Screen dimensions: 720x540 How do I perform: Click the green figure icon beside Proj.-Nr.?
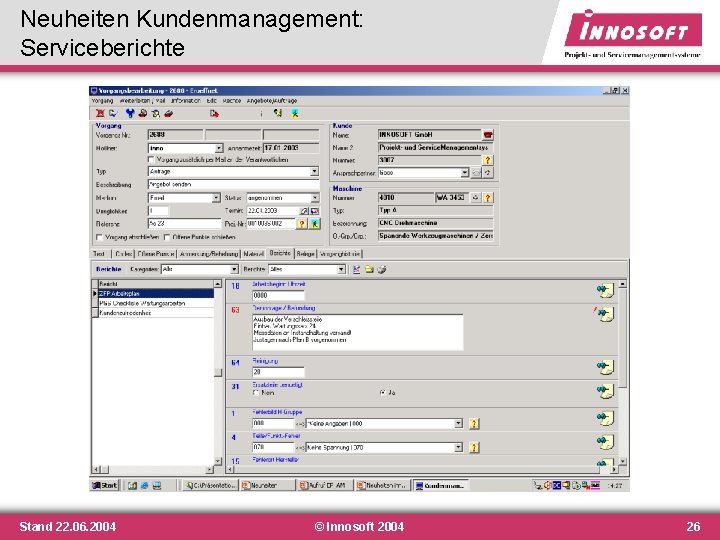click(315, 224)
